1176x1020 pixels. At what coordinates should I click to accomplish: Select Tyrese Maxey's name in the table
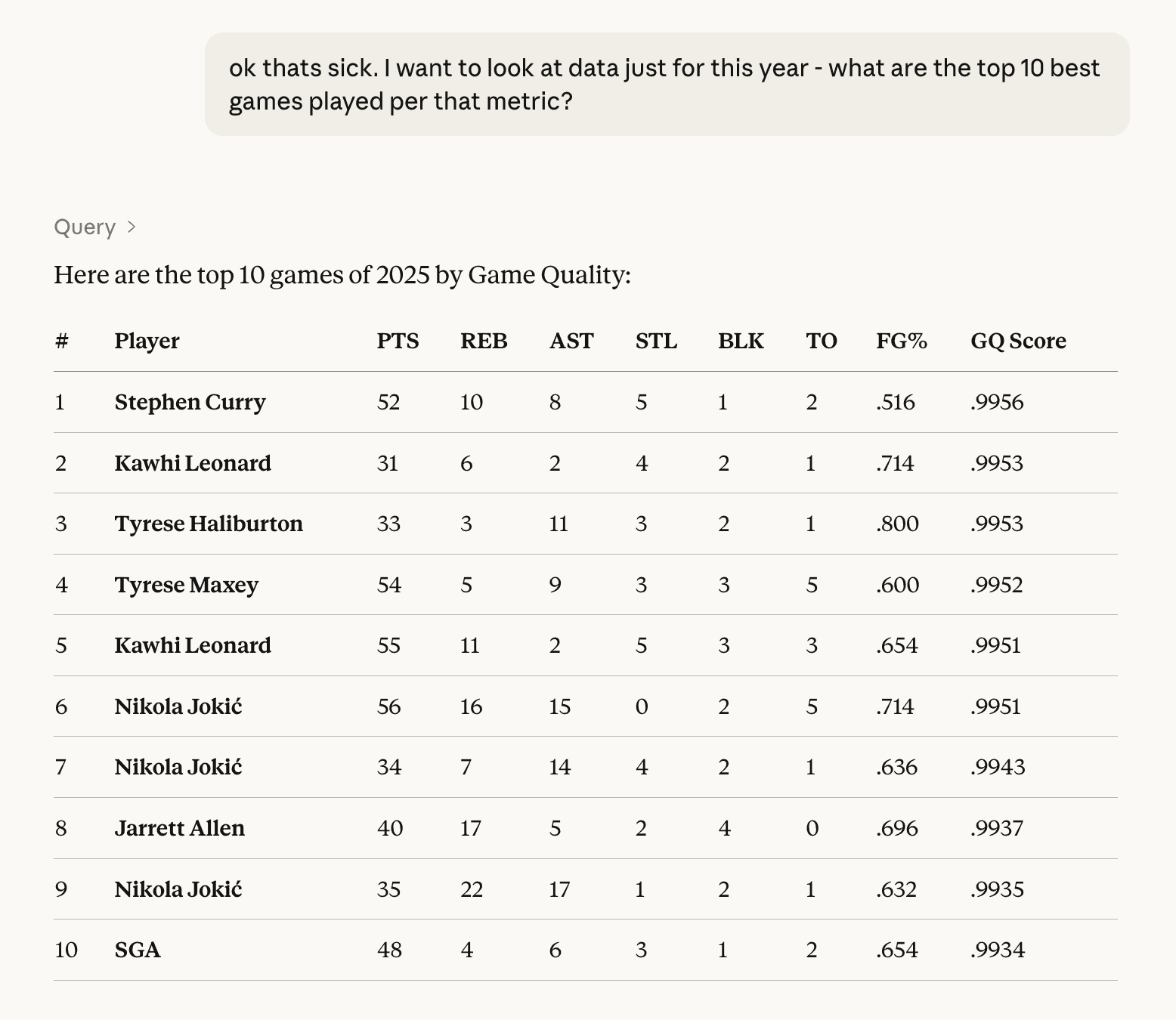click(187, 585)
